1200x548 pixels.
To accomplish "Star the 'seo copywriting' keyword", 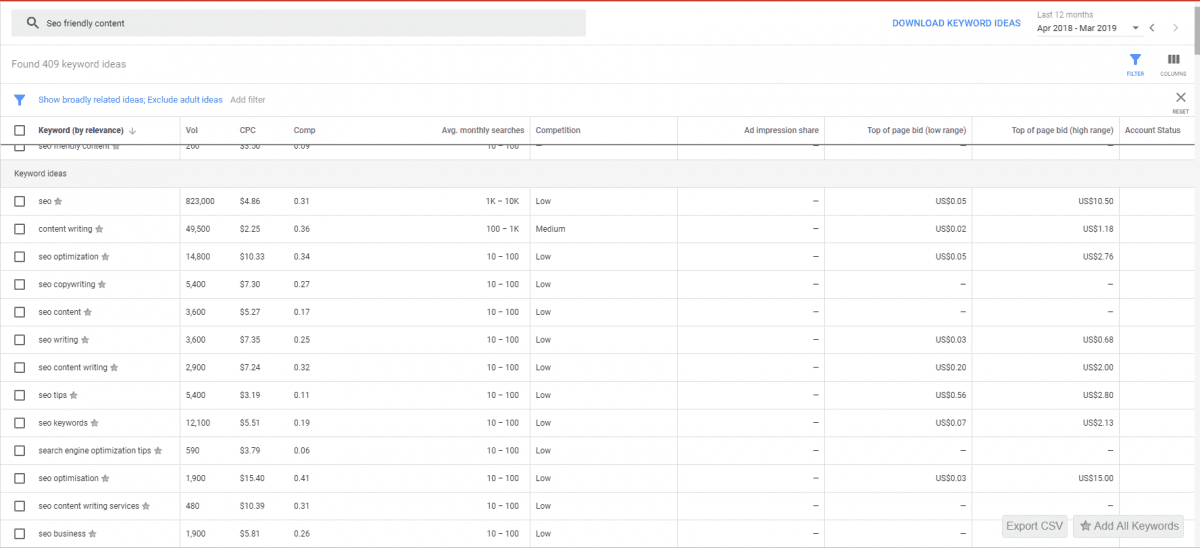I will click(x=102, y=285).
